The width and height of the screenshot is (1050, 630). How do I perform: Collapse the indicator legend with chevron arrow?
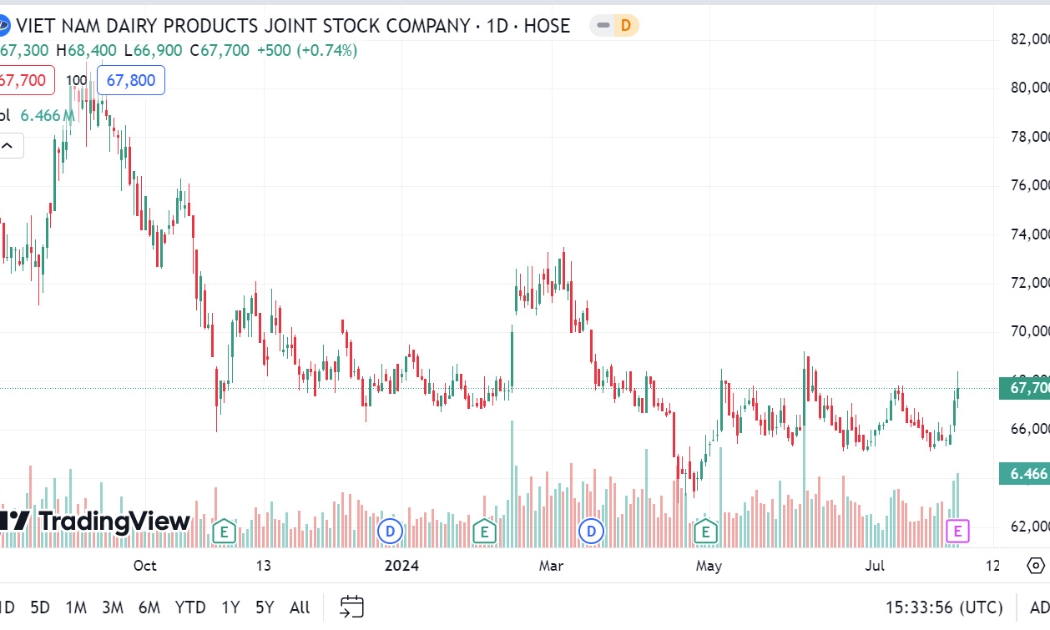(x=8, y=145)
